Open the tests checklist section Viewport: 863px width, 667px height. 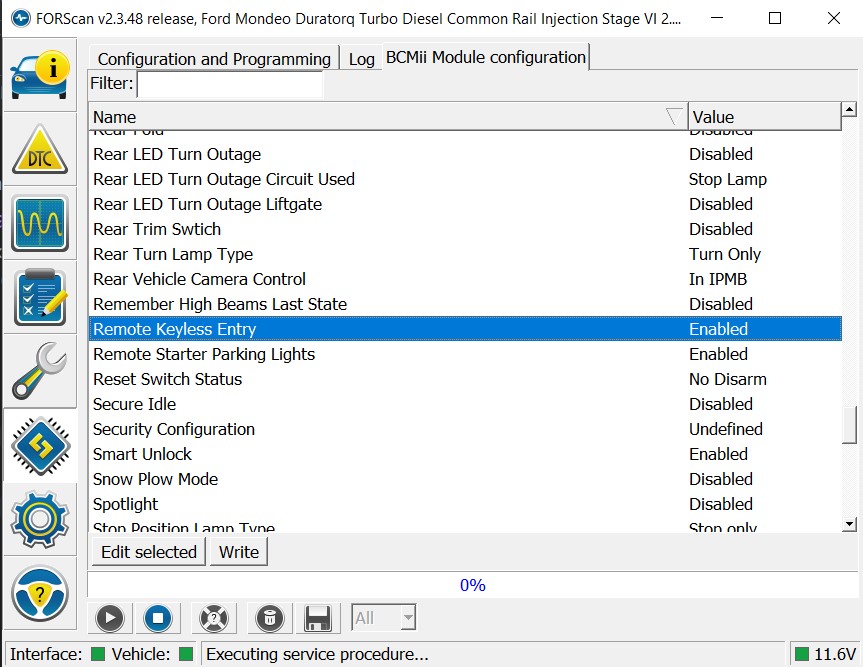click(x=40, y=297)
